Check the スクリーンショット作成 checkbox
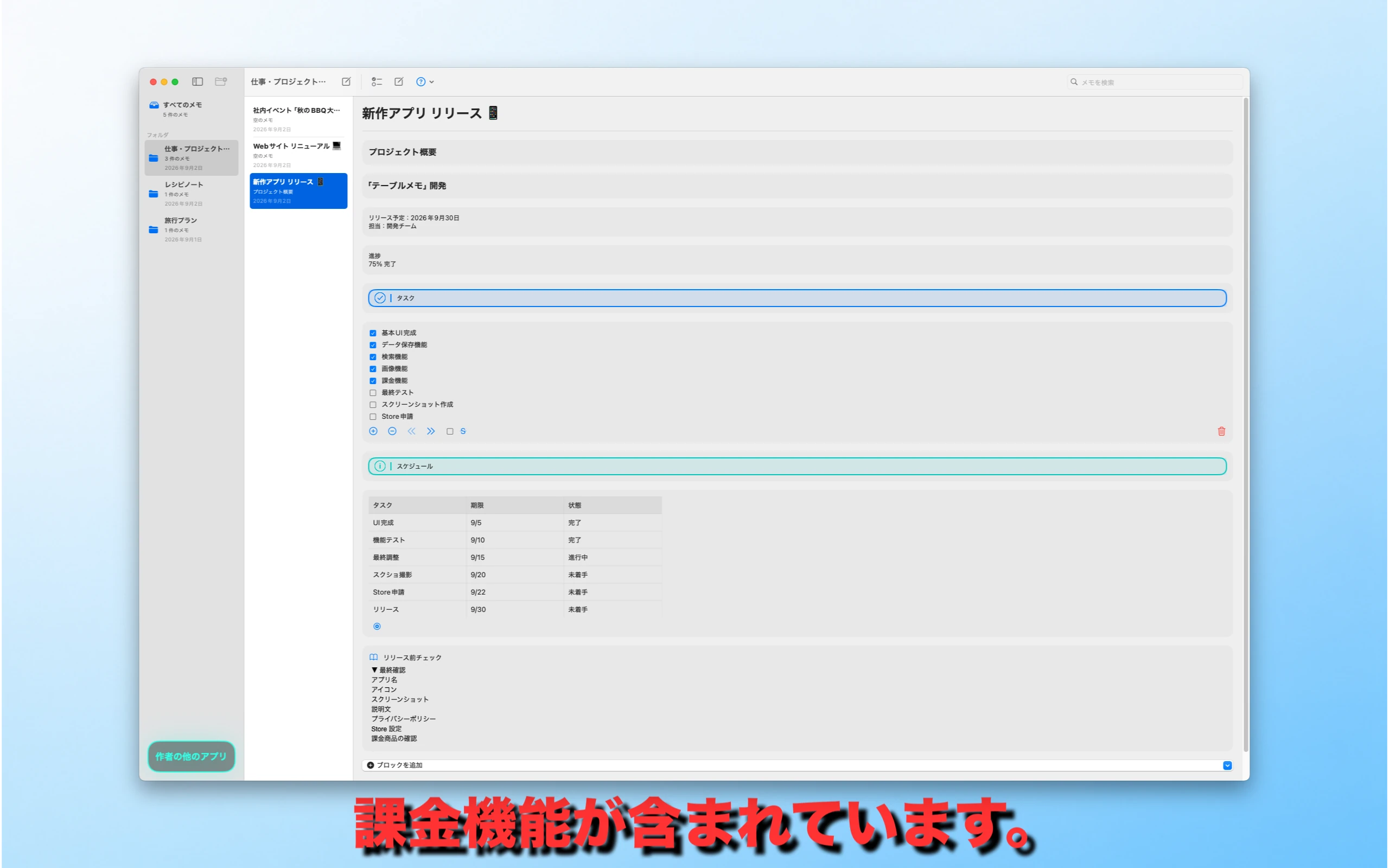1389x868 pixels. (373, 405)
